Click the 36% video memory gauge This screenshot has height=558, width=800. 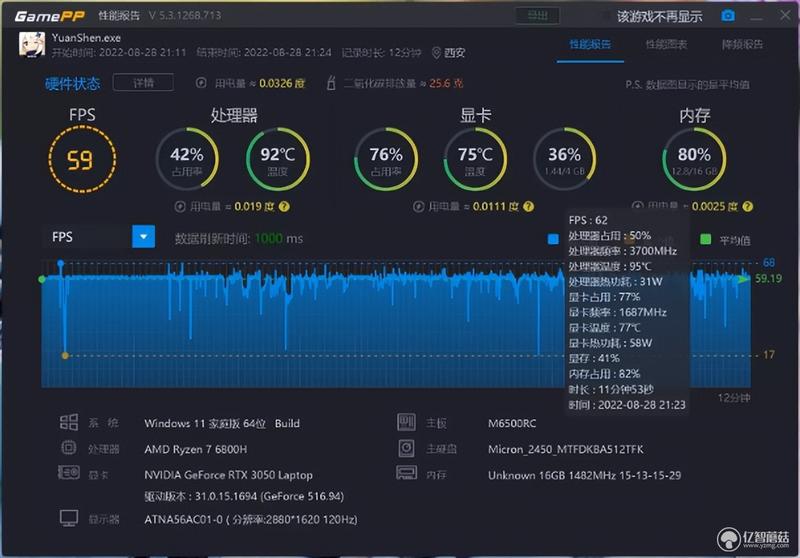tap(564, 159)
